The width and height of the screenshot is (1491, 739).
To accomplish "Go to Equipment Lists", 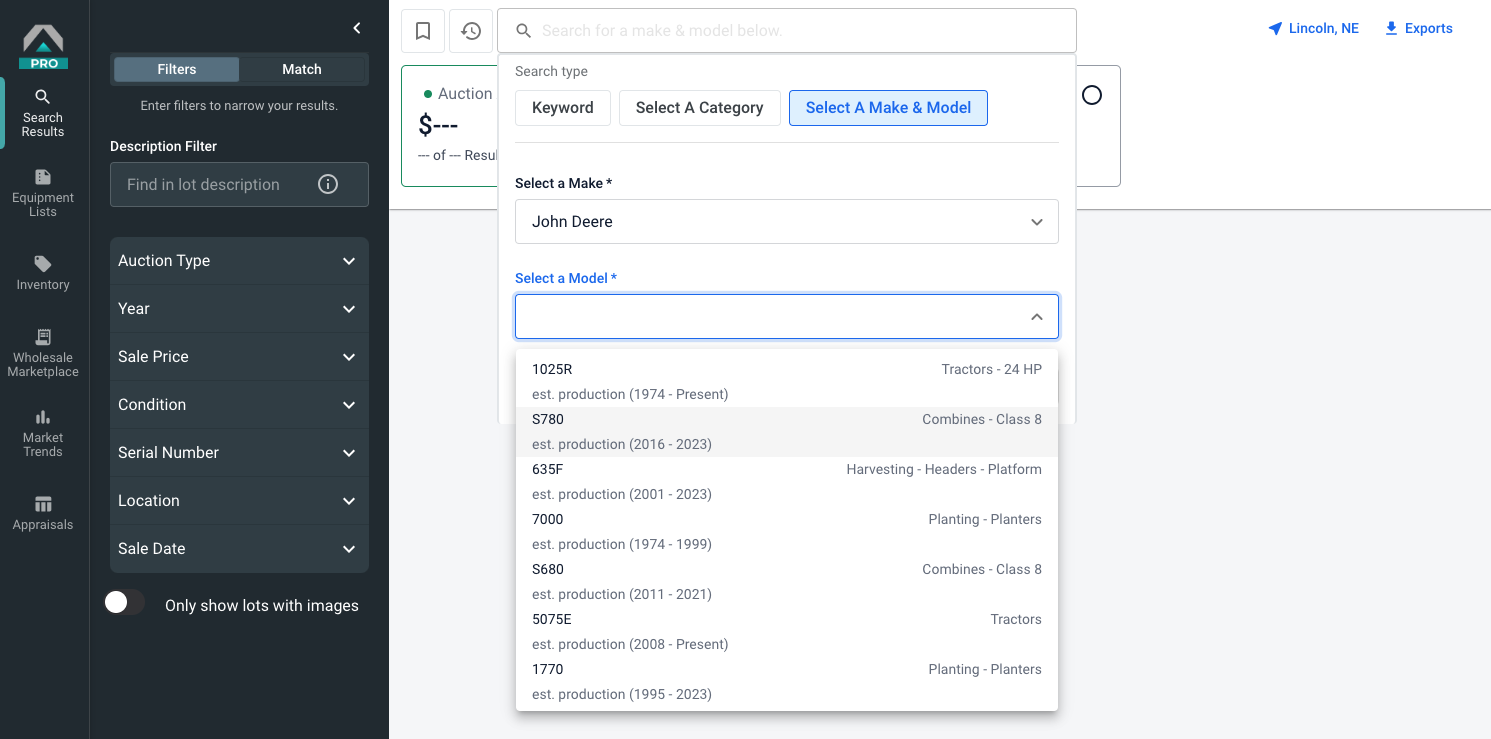I will [x=43, y=193].
